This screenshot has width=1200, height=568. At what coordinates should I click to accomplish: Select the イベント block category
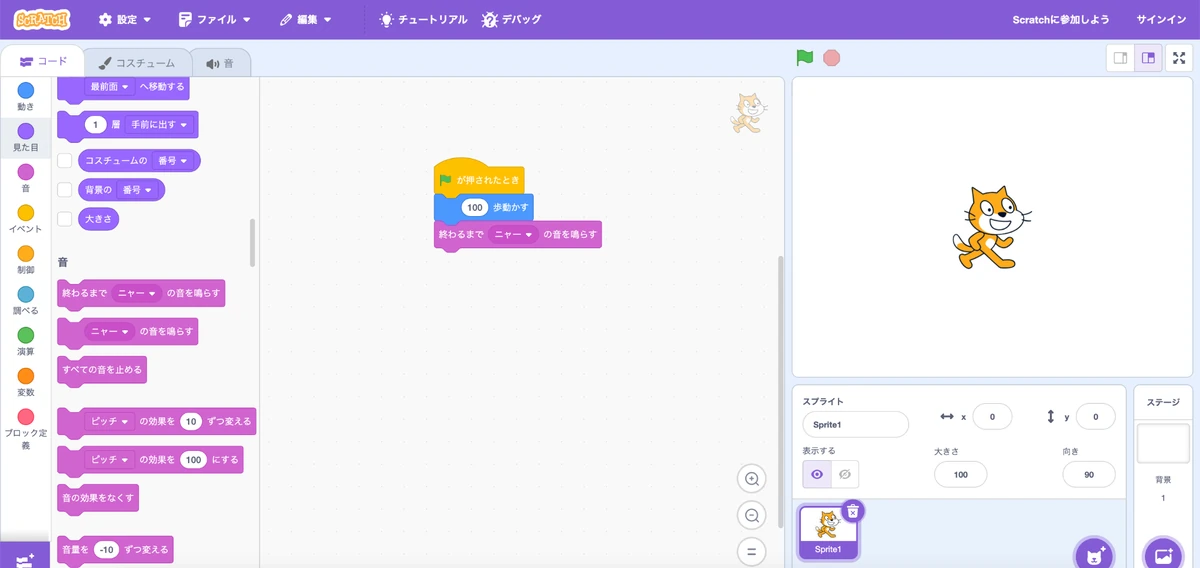[26, 219]
